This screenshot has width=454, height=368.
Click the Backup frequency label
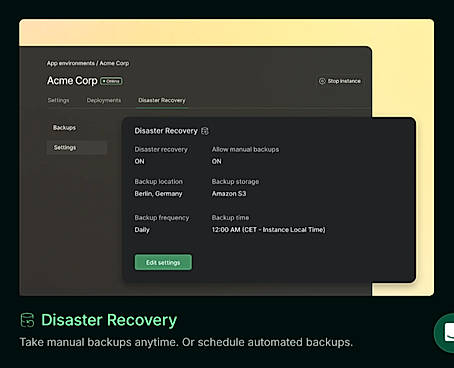[x=162, y=218]
